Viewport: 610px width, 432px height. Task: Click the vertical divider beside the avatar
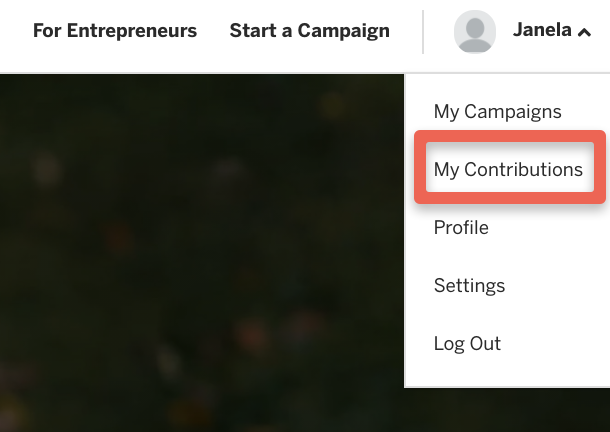423,32
